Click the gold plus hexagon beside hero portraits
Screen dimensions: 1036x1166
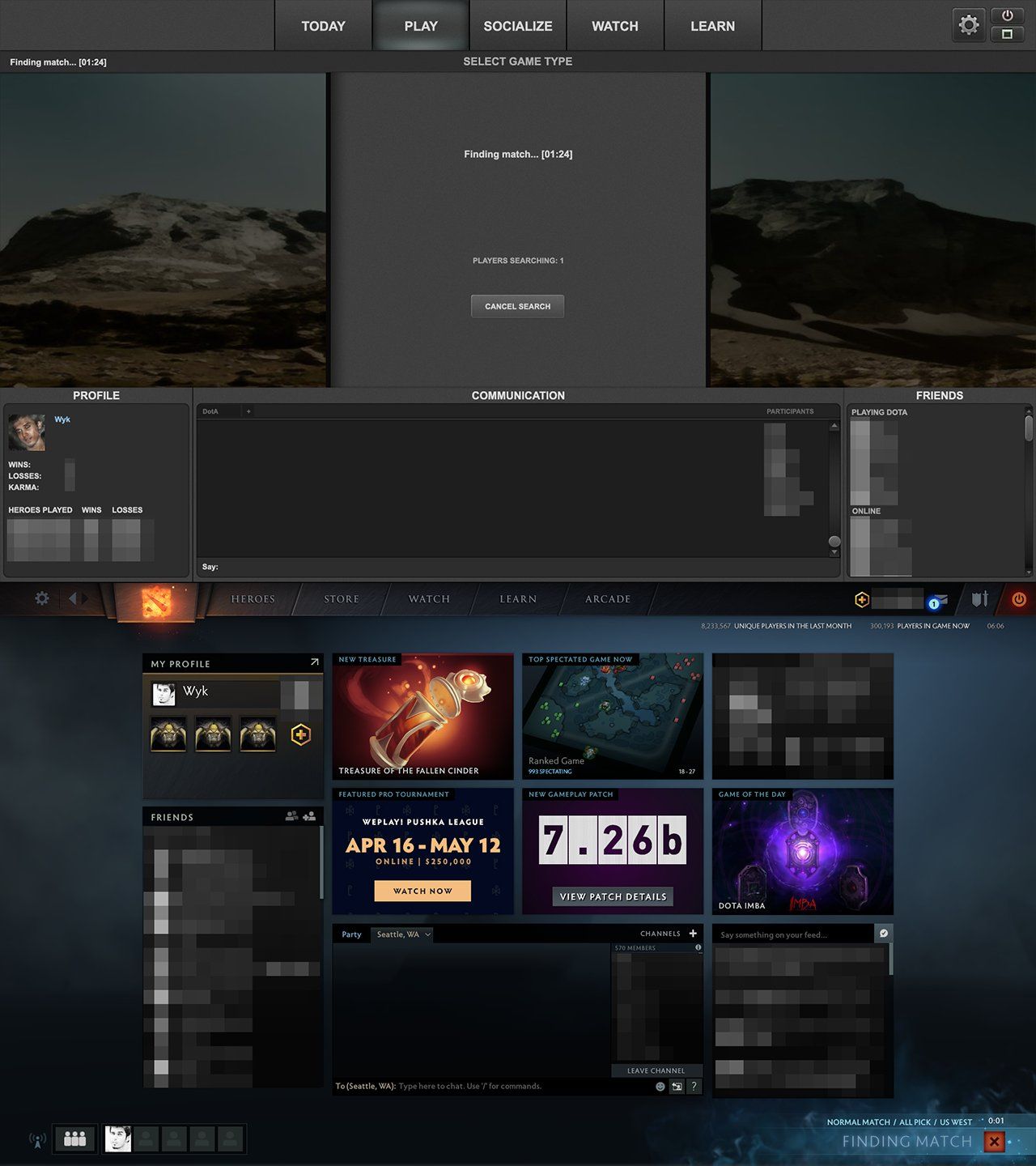300,735
